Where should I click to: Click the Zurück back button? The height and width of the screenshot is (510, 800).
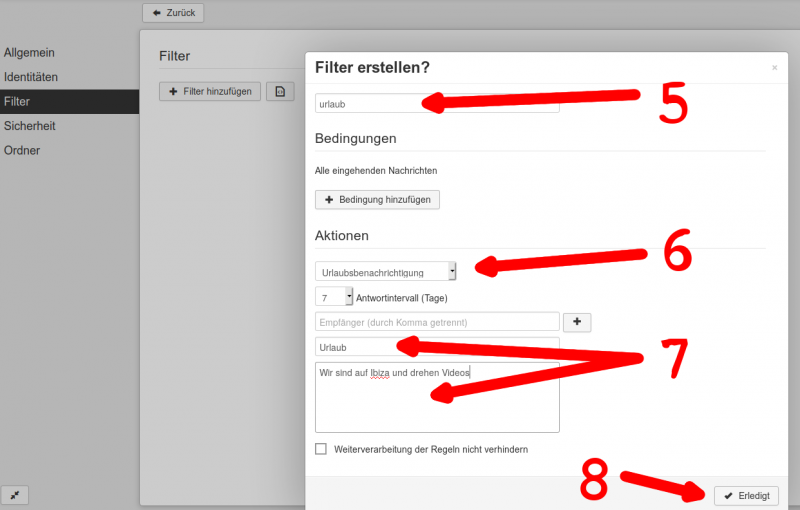coord(173,13)
